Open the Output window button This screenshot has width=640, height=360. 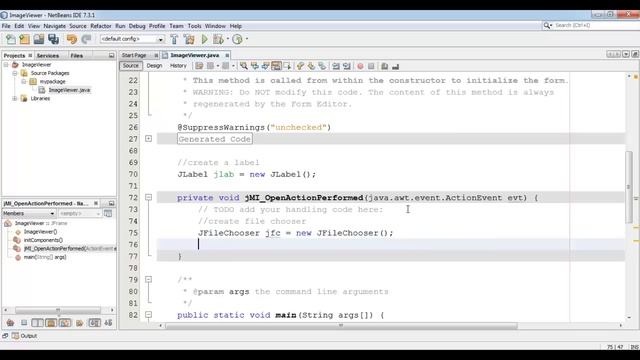tap(24, 336)
